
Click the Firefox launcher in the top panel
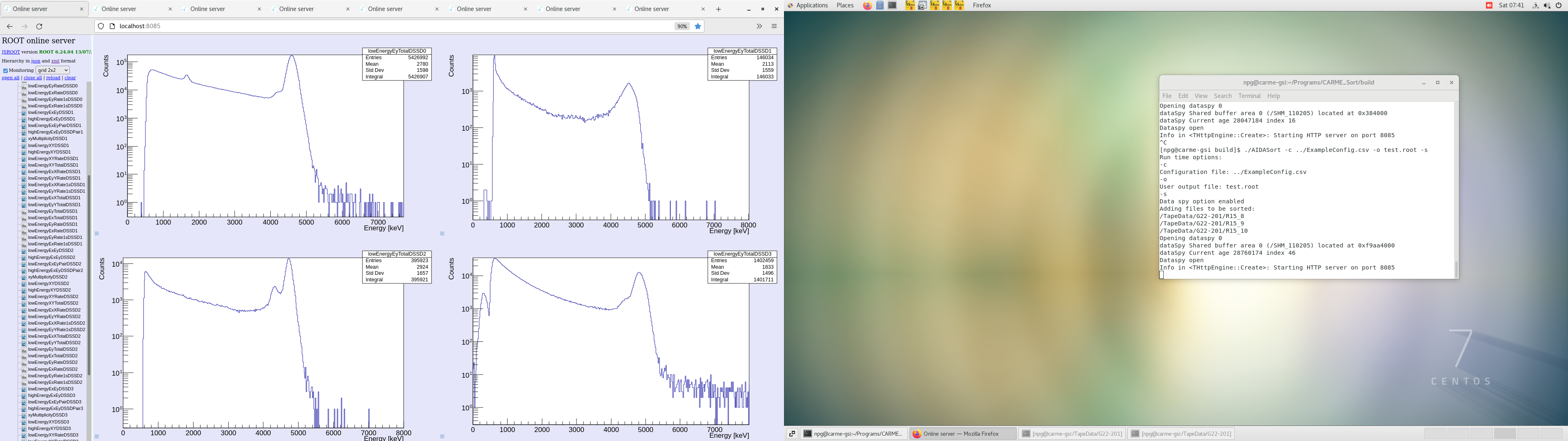pos(867,5)
